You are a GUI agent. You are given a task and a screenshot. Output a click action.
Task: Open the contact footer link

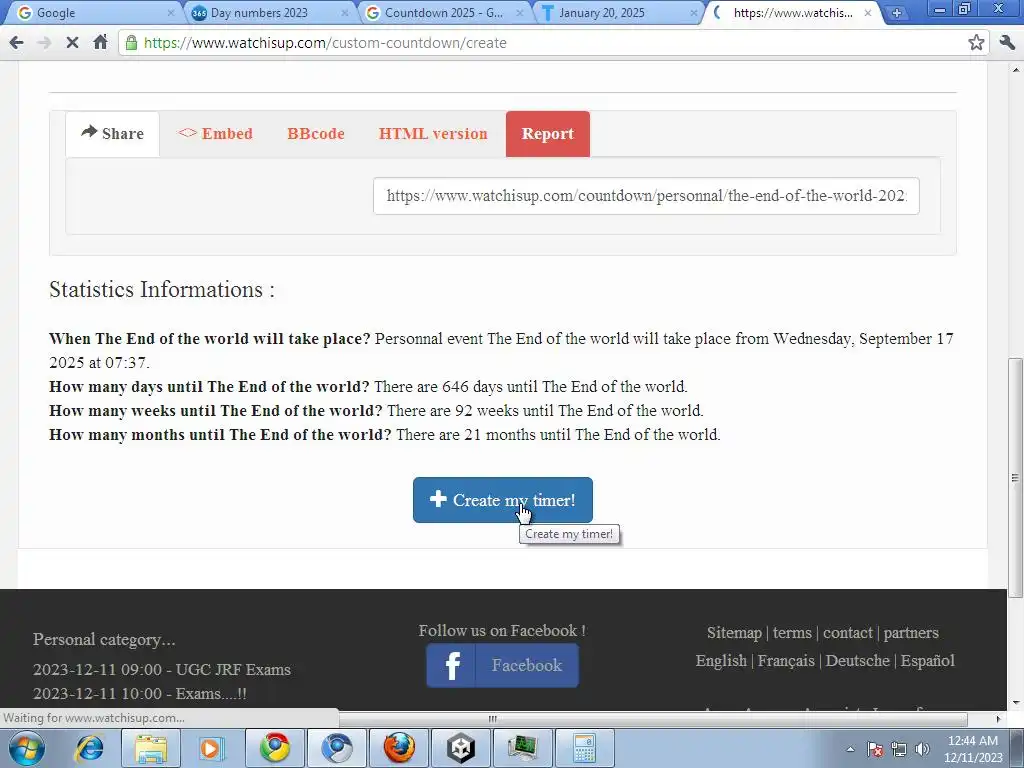(848, 633)
